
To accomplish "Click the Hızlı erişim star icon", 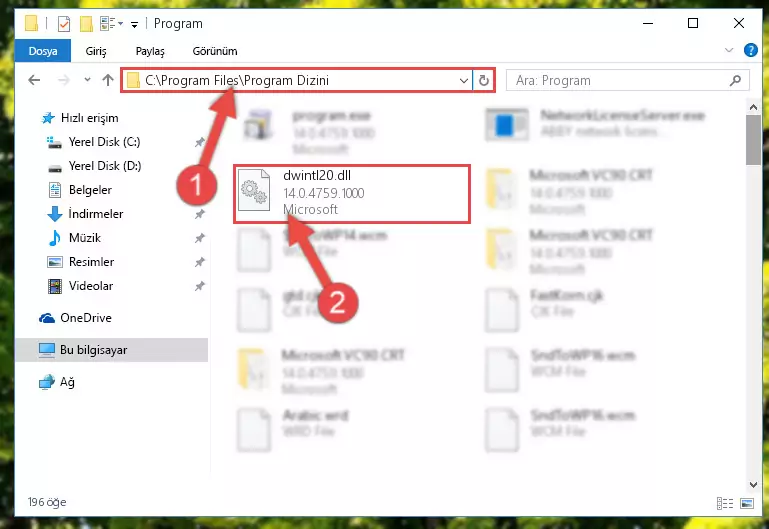I will (48, 118).
